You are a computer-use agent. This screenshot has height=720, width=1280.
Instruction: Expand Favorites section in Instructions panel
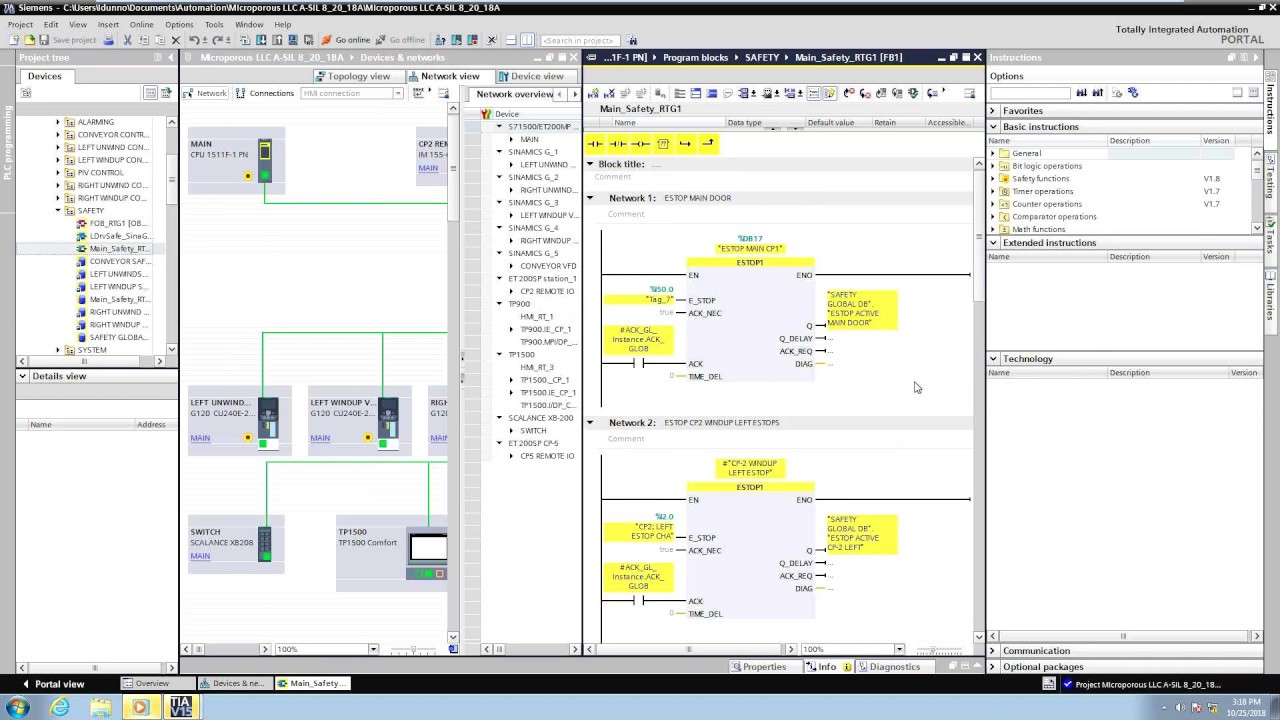tap(993, 111)
